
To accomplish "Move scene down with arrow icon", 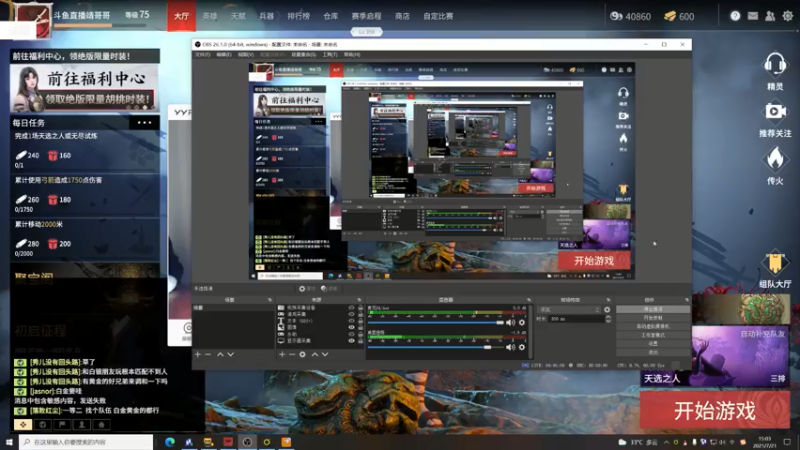I will (x=231, y=354).
